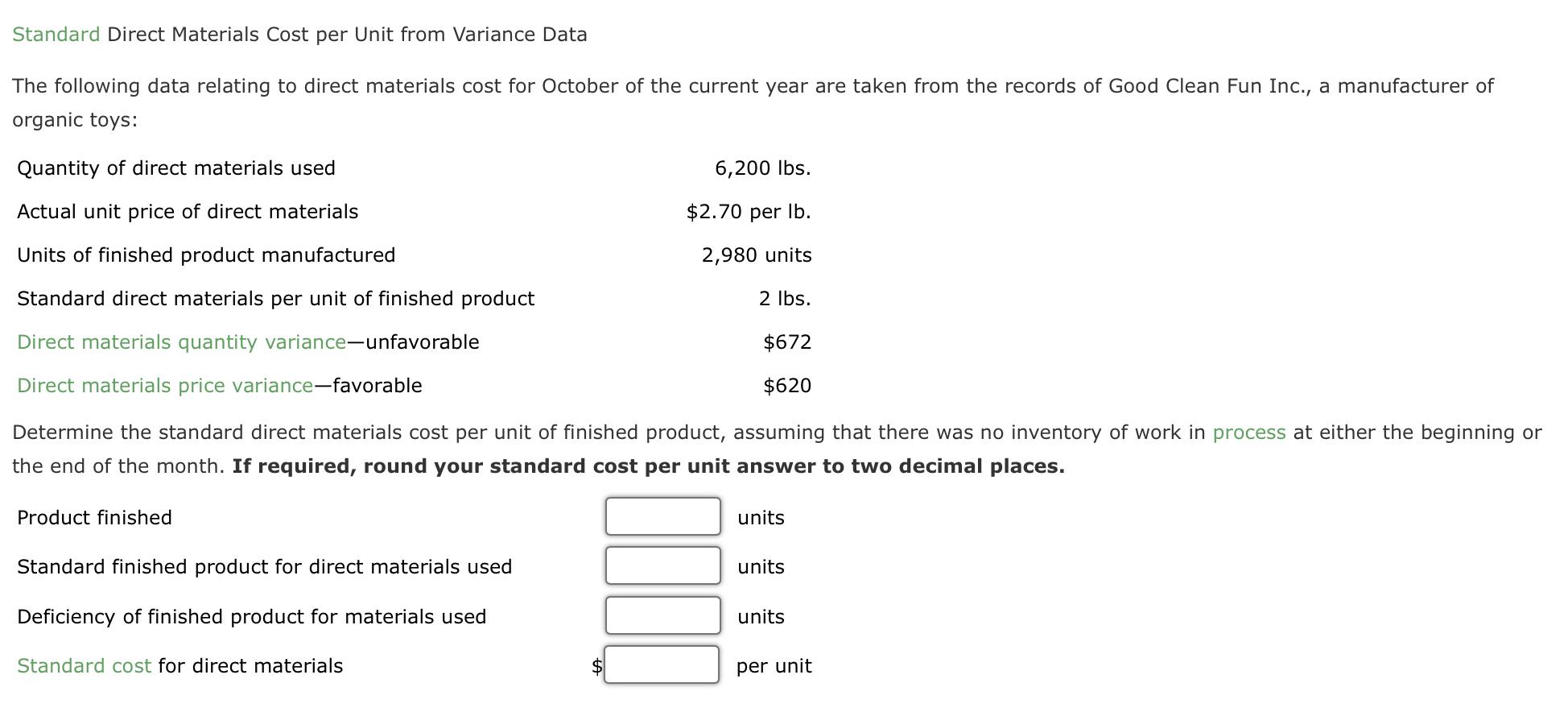
Task: Click the $620 favorable variance amount
Action: point(787,385)
